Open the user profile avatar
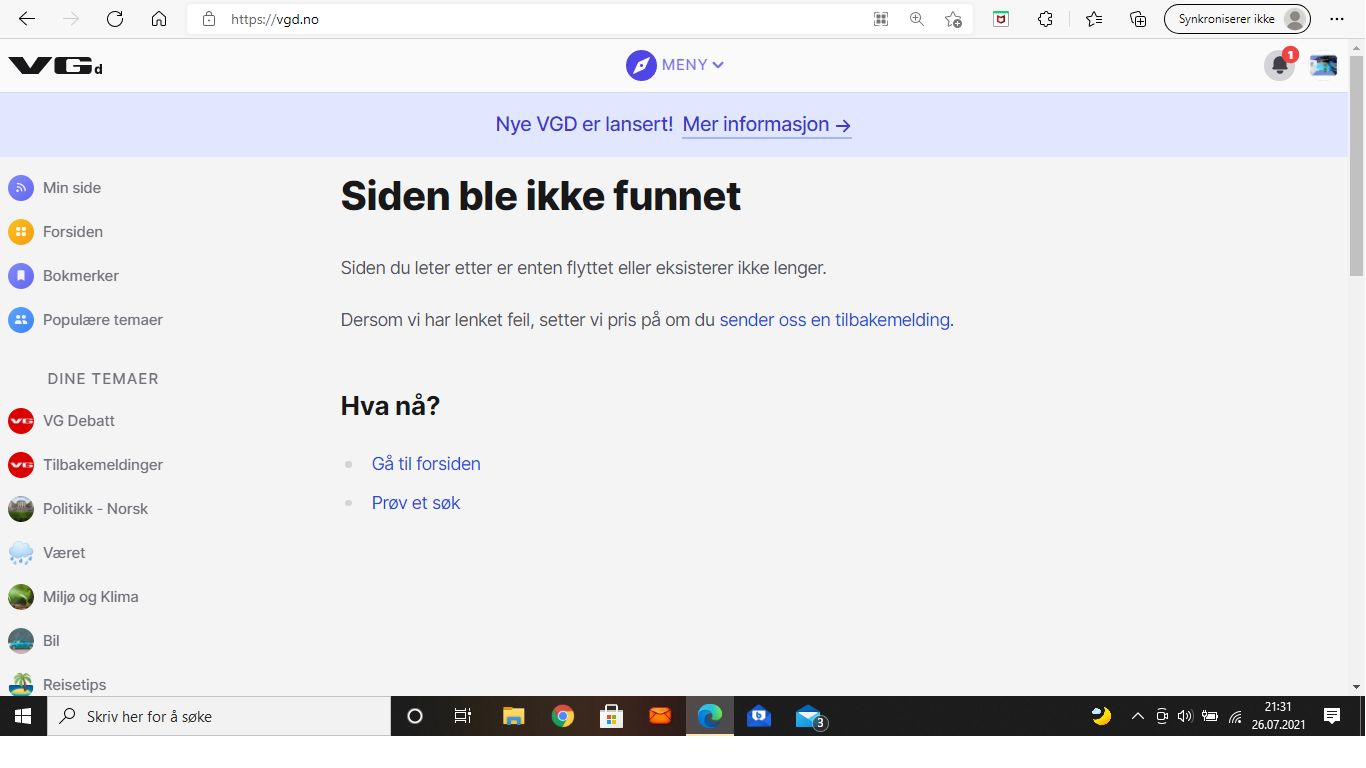The image size is (1366, 768). [x=1323, y=66]
